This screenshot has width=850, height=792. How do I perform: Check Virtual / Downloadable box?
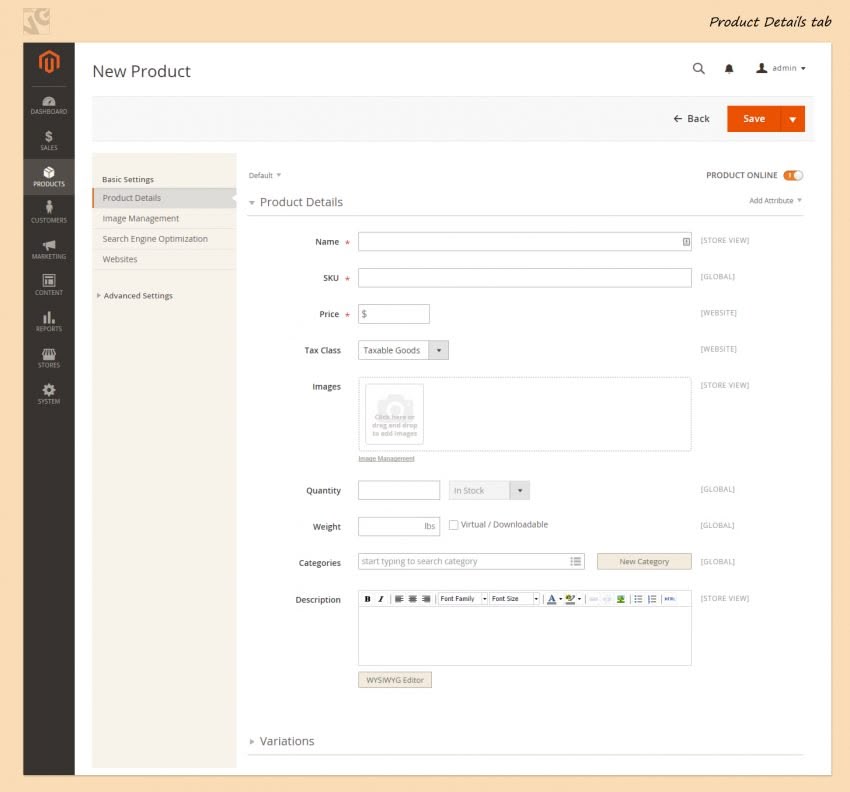[x=454, y=525]
